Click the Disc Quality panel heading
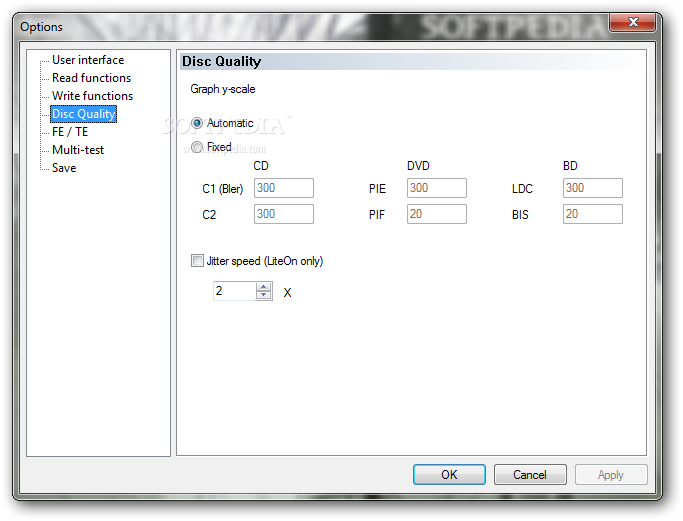 click(221, 61)
